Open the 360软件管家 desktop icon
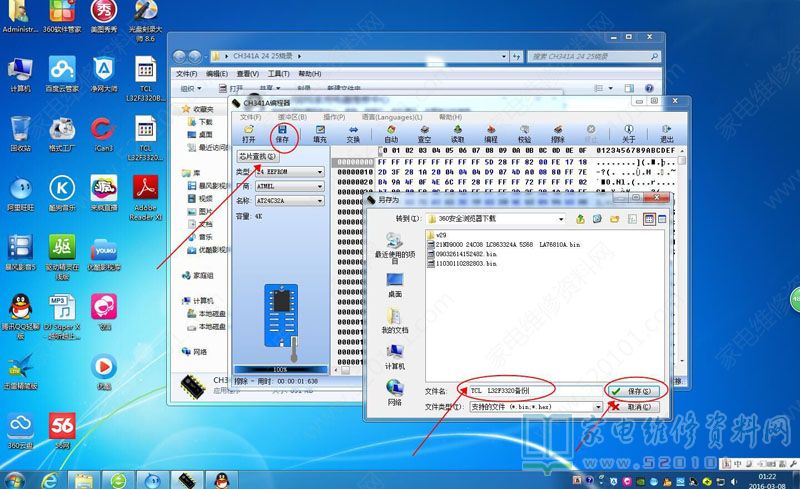 click(x=62, y=16)
